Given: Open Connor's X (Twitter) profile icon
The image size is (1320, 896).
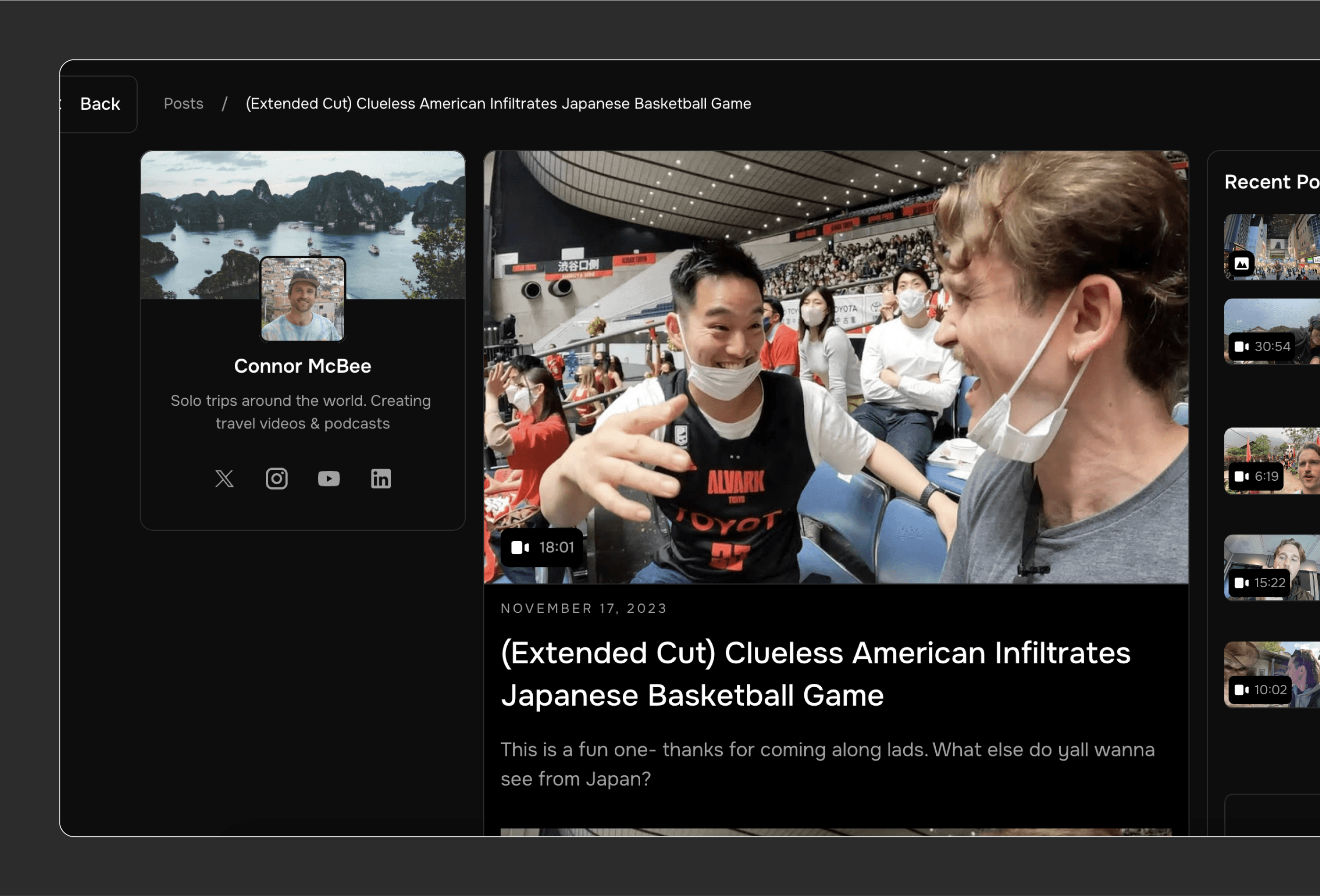Looking at the screenshot, I should (224, 479).
